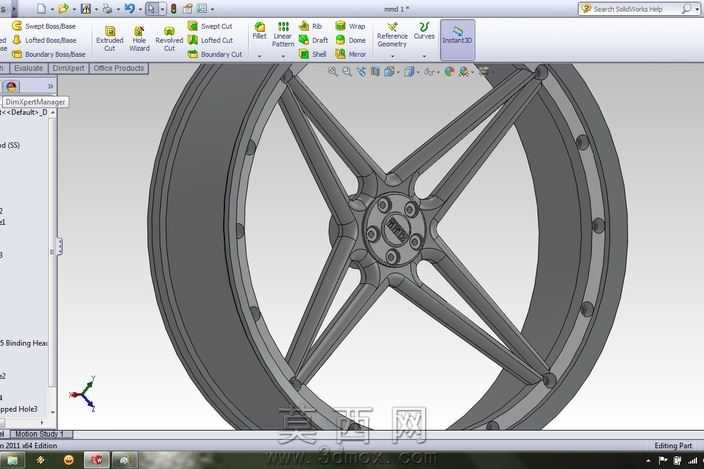Open the SolidWorks taskbar button
The width and height of the screenshot is (704, 469).
coord(97,460)
